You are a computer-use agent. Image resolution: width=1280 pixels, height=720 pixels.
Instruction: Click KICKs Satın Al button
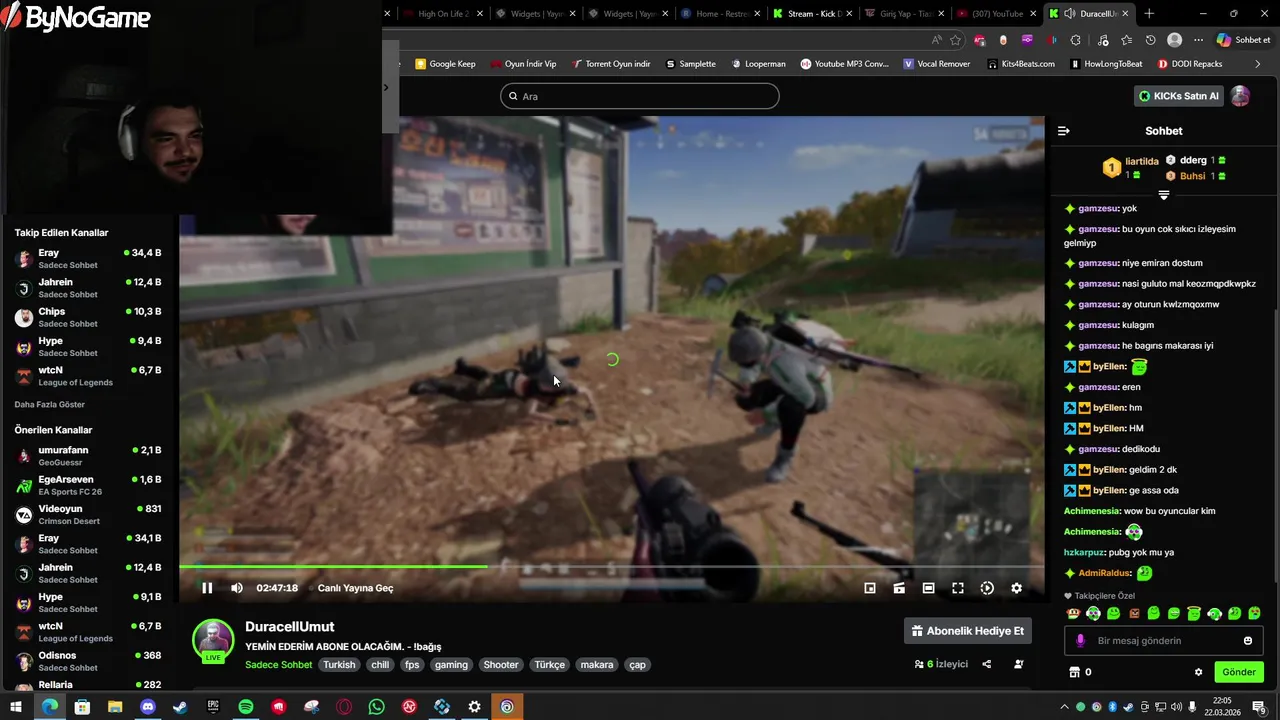tap(1179, 96)
